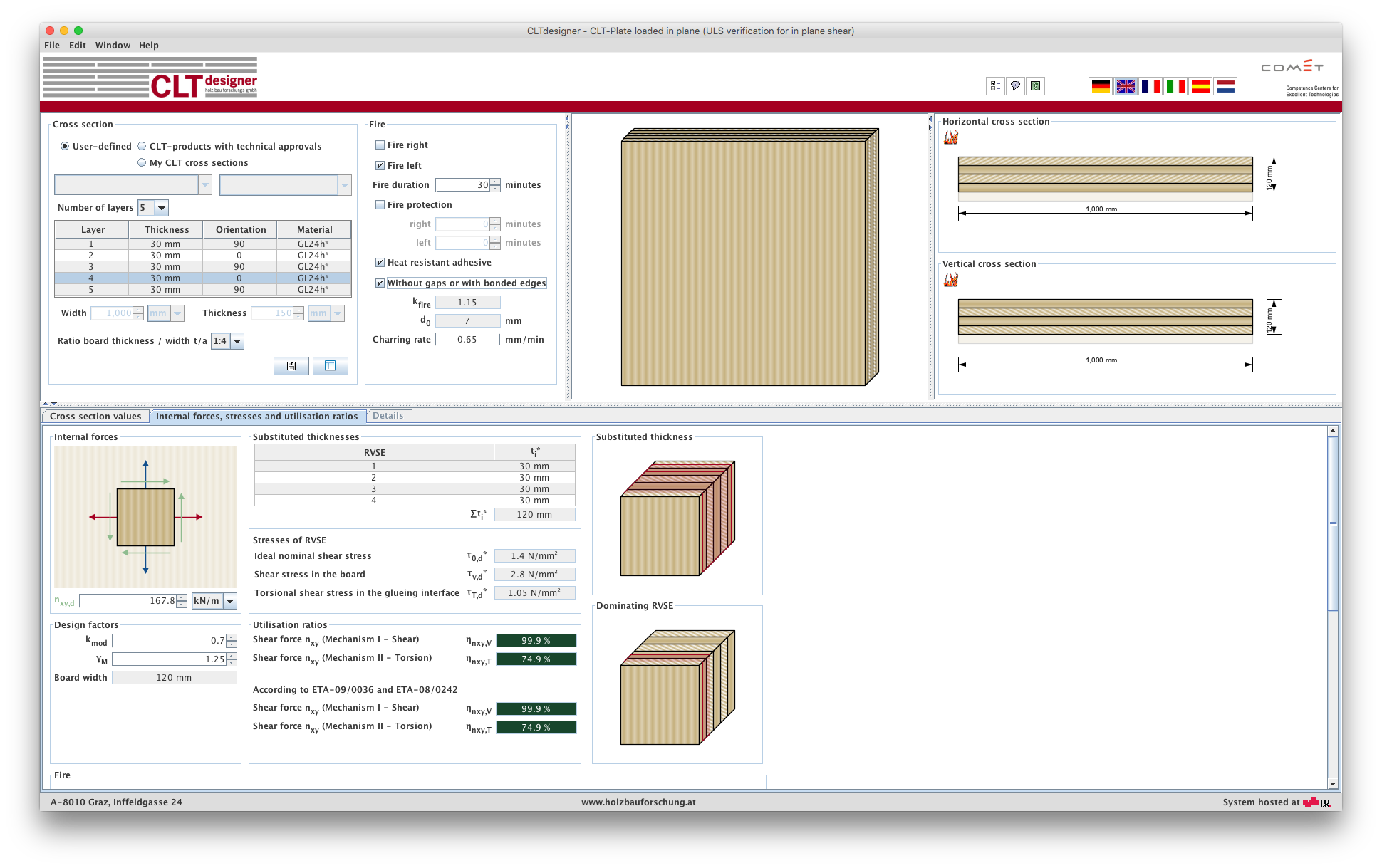Open the Number of layers dropdown
This screenshot has height=868, width=1382.
[162, 208]
